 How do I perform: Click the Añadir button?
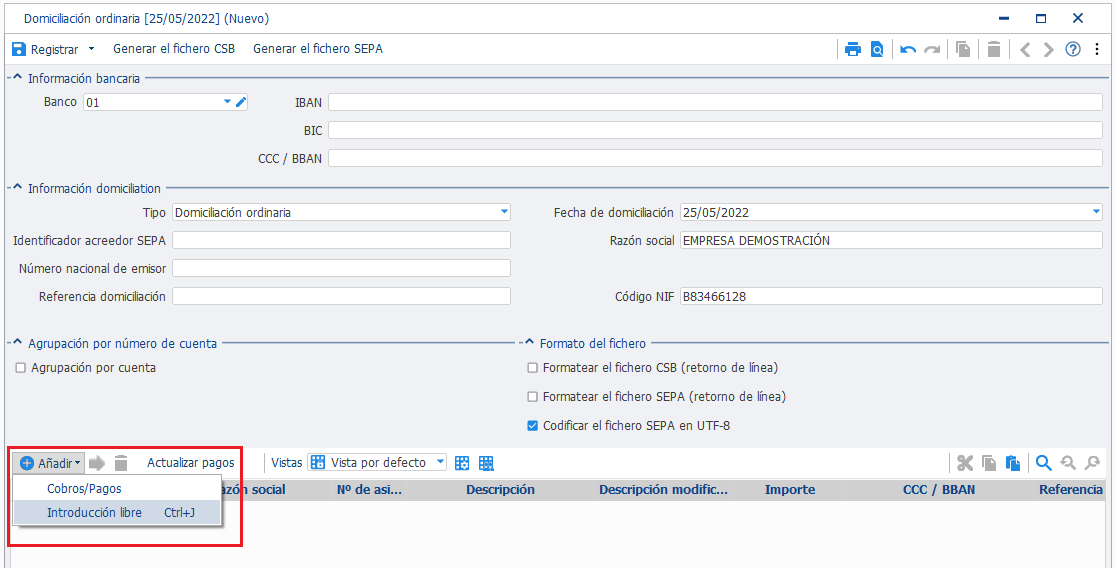point(48,463)
